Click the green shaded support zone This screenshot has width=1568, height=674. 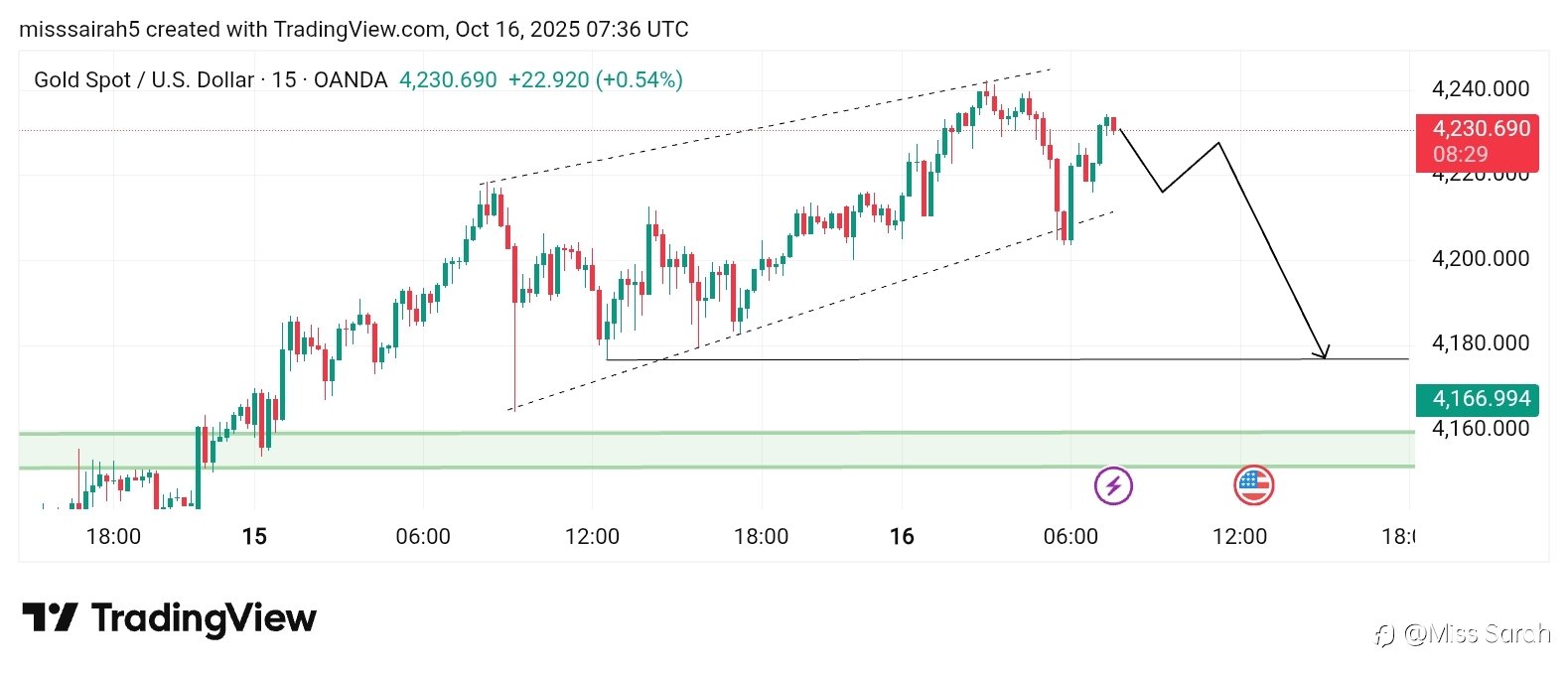[695, 451]
